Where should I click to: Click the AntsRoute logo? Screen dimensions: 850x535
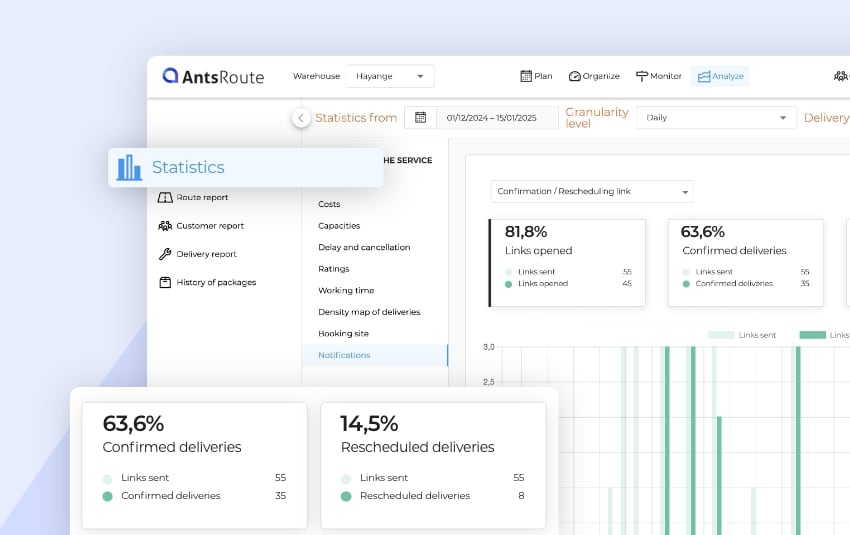[x=213, y=76]
